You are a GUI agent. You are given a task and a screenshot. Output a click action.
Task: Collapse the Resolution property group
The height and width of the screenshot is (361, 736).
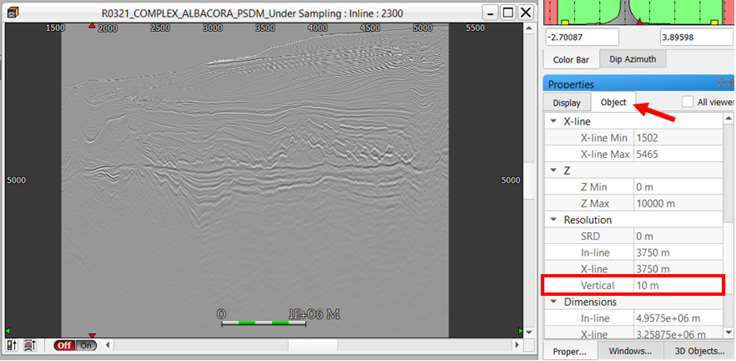(554, 220)
